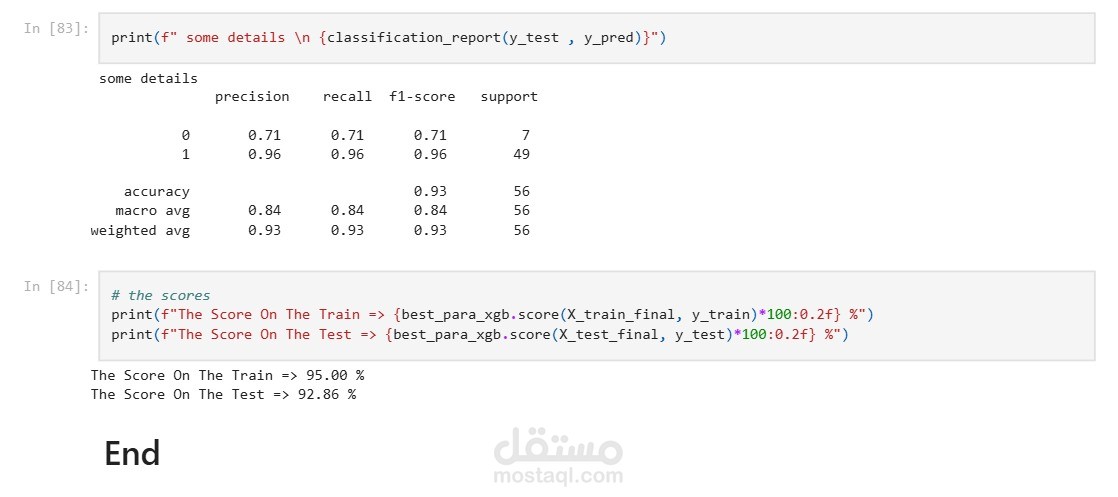Click the accuracy value 0.93 in output

coord(430,191)
